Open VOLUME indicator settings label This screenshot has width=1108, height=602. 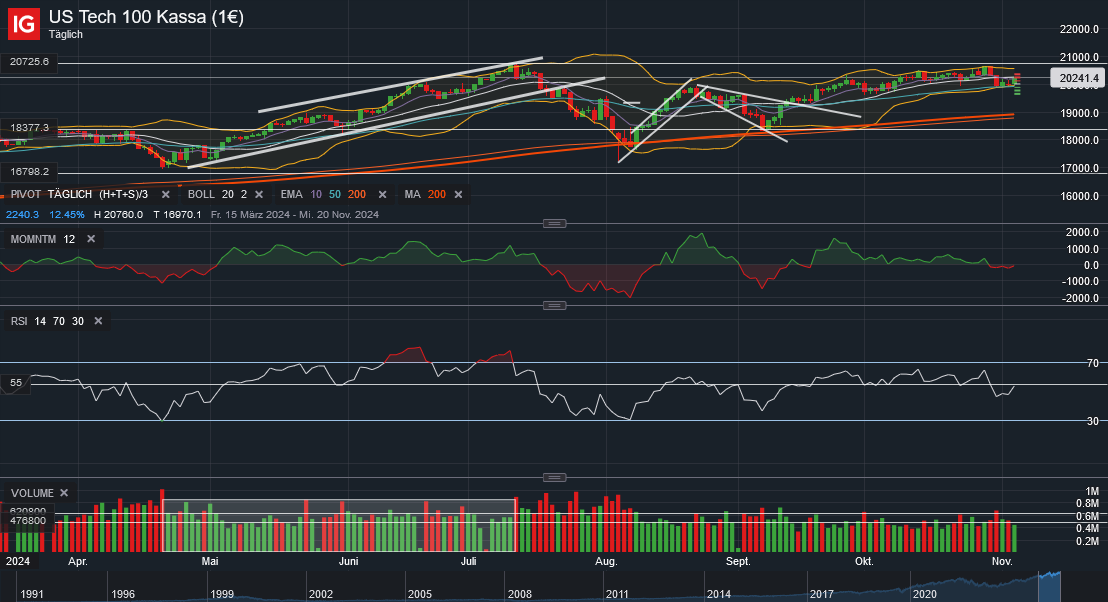point(32,492)
